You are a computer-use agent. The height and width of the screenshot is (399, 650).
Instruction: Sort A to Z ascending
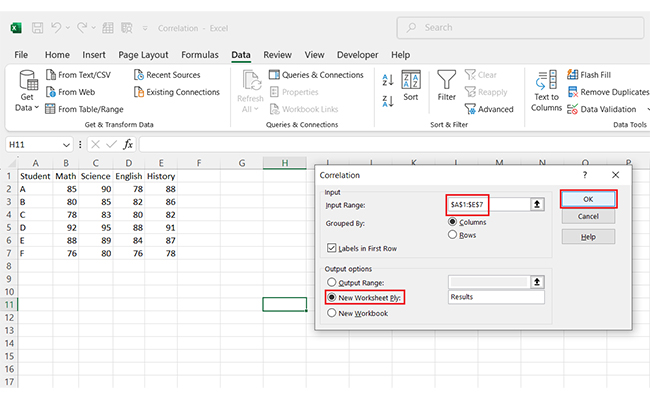(x=388, y=80)
